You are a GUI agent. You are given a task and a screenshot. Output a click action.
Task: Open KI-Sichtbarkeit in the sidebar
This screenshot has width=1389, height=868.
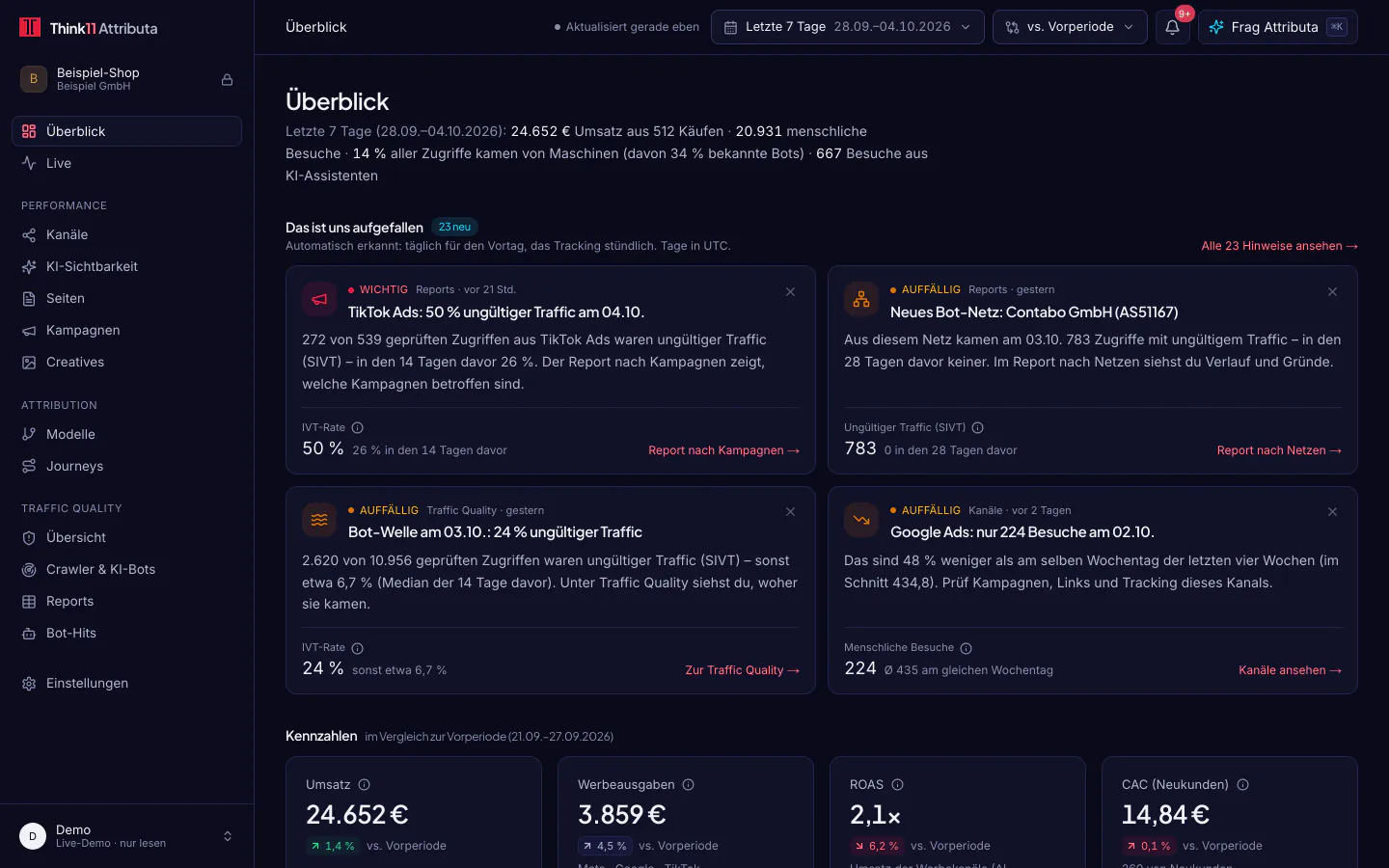tap(126, 266)
